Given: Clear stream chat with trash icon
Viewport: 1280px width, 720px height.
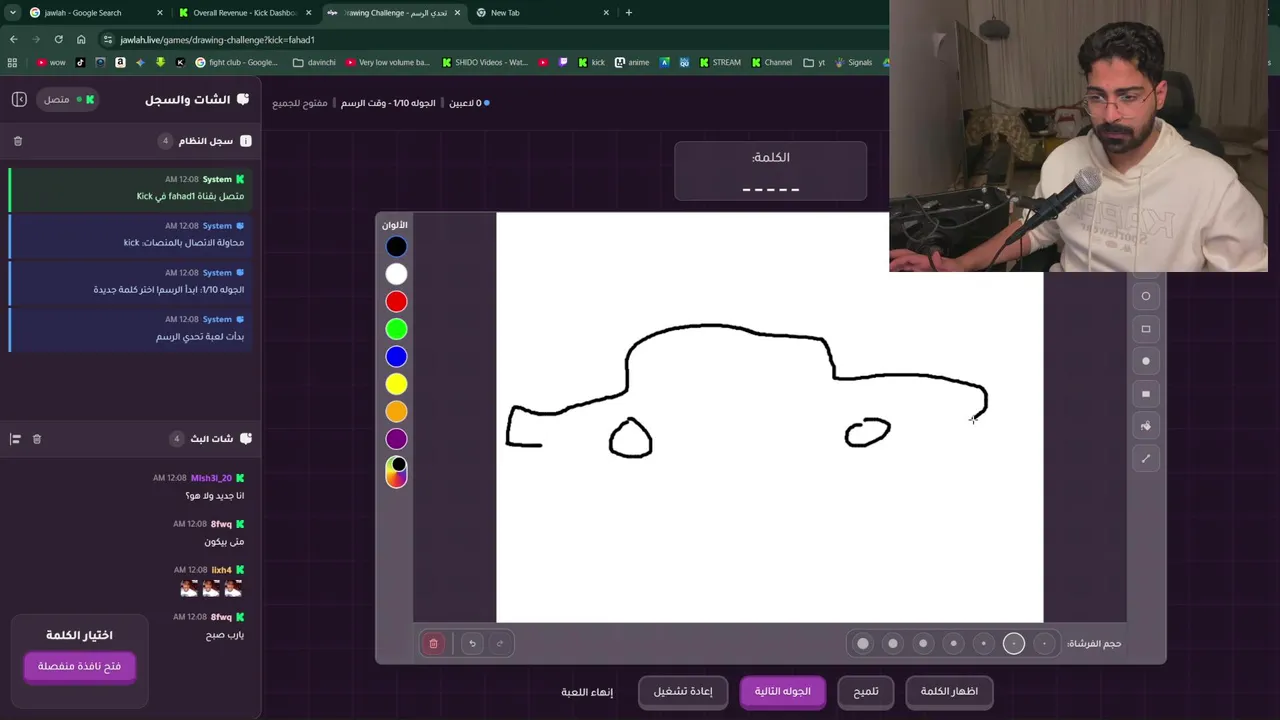Looking at the screenshot, I should (x=37, y=439).
